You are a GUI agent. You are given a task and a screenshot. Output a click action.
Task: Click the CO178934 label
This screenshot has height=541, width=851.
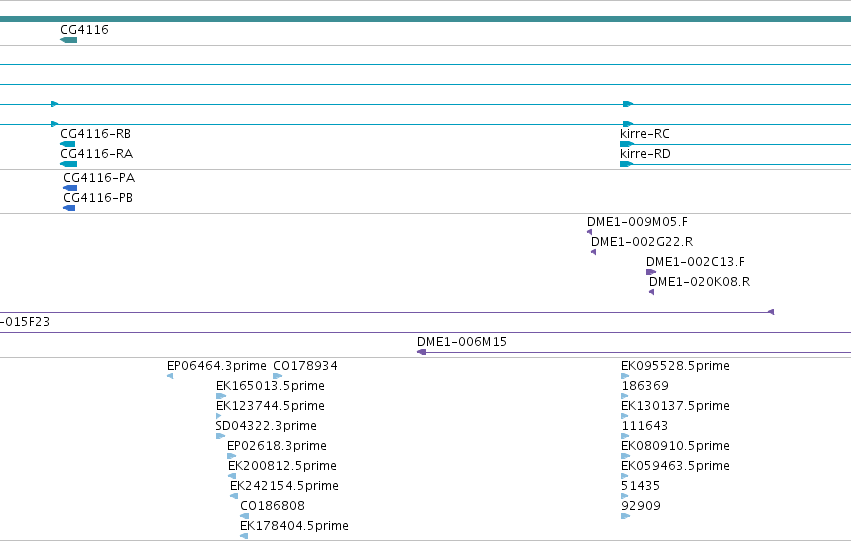pos(305,366)
